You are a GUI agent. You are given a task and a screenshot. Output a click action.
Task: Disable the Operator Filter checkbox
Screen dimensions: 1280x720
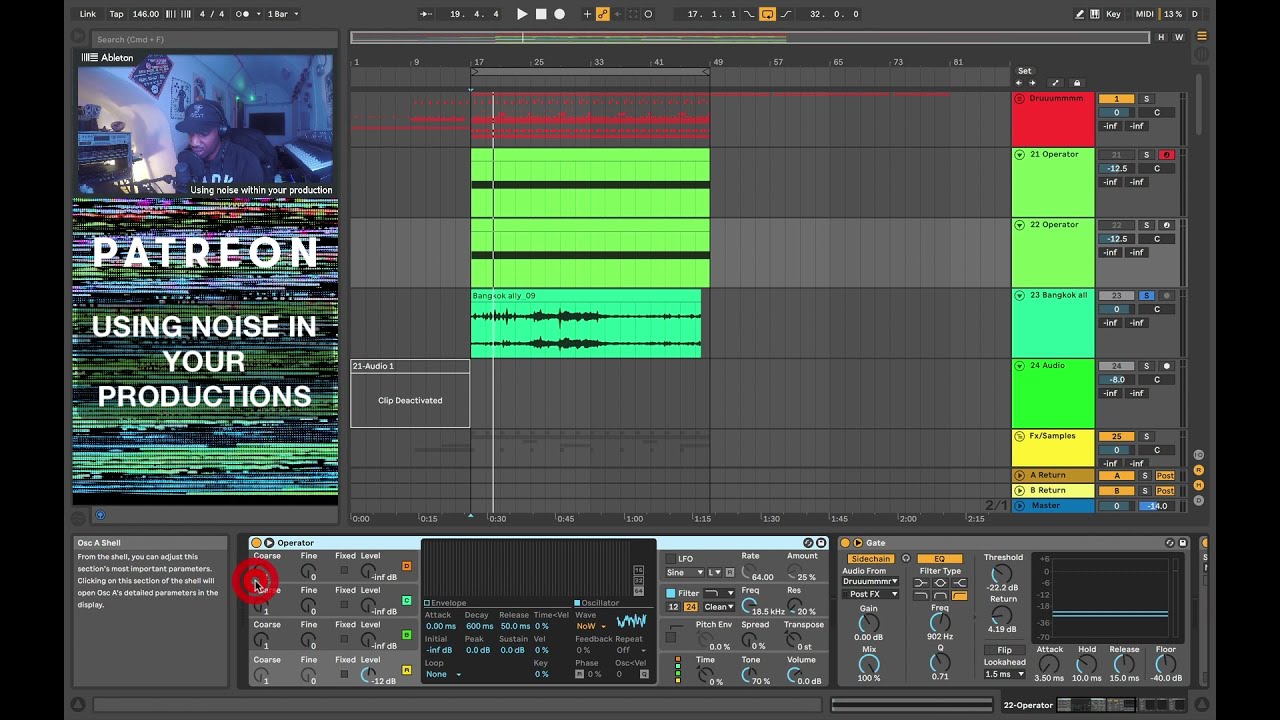pyautogui.click(x=671, y=593)
